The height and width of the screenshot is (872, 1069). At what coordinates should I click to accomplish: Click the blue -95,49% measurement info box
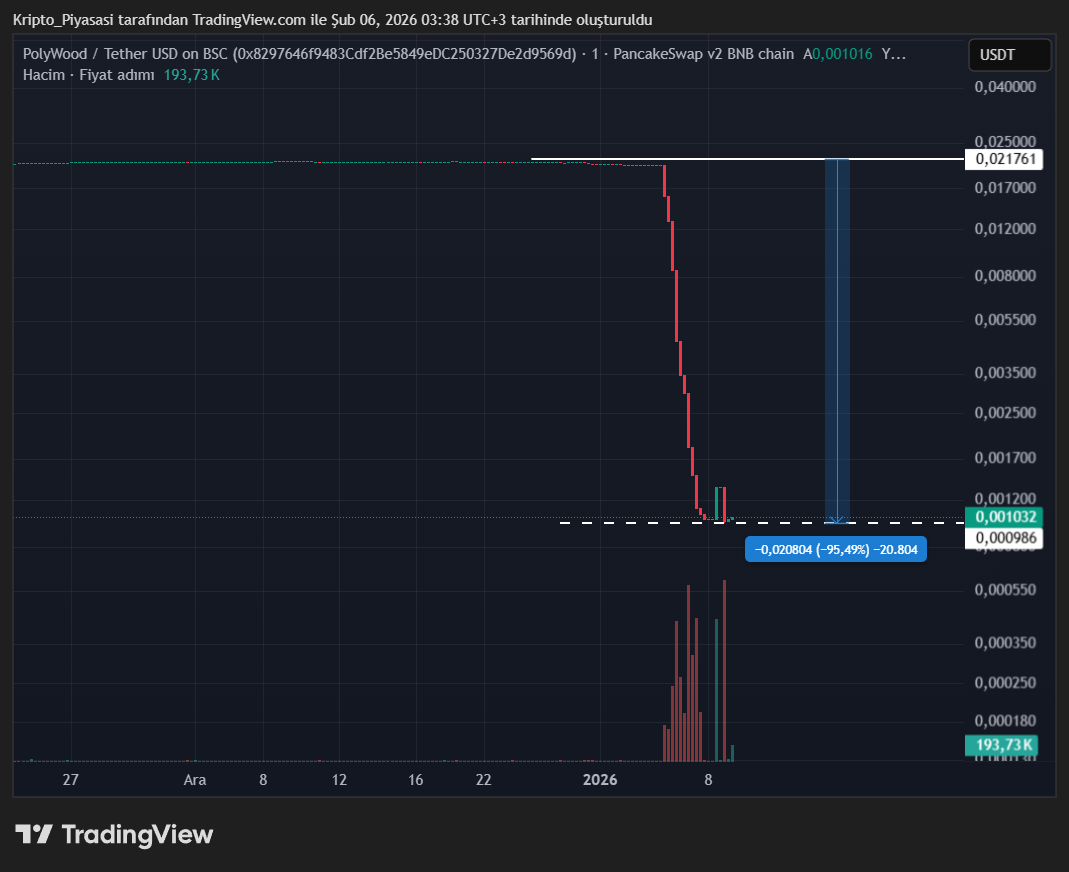click(x=835, y=549)
